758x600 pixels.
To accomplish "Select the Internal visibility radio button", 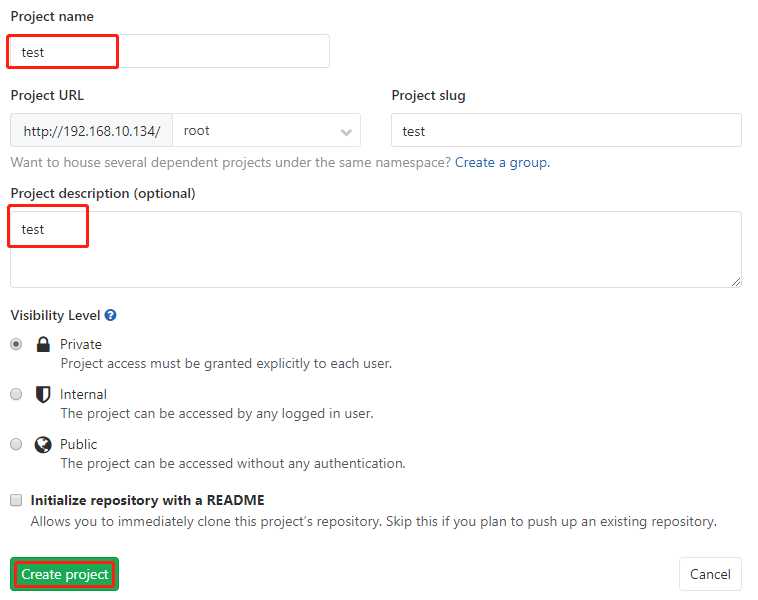I will pos(16,394).
